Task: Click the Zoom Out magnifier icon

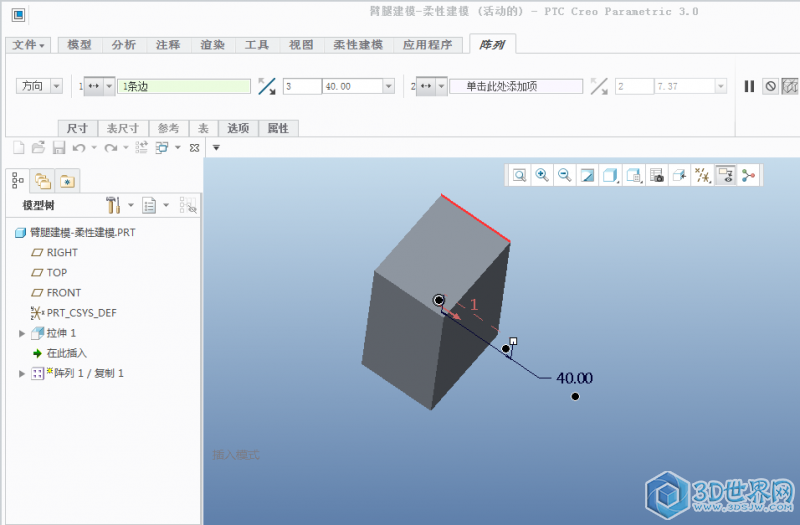Action: (564, 176)
